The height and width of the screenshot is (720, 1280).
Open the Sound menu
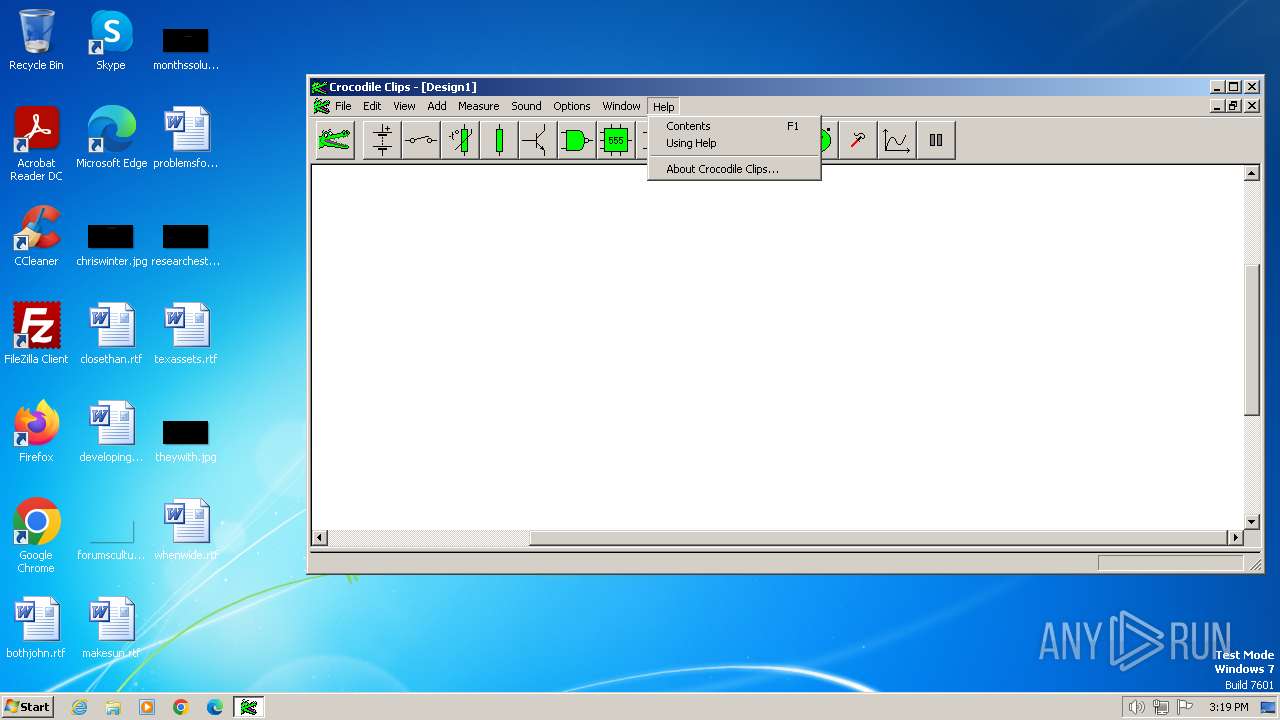(x=526, y=106)
